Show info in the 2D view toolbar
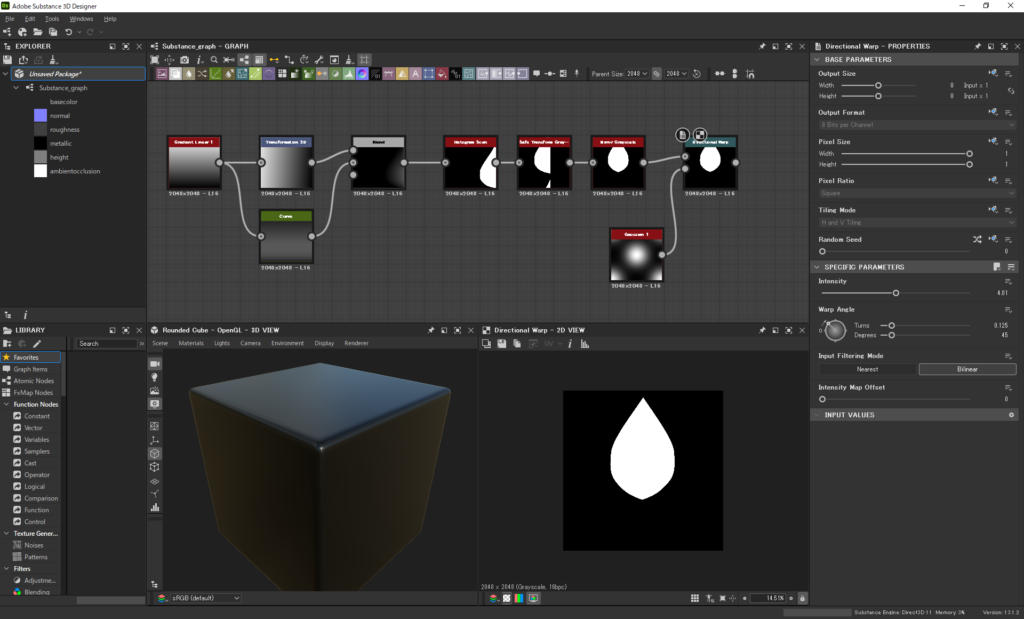This screenshot has height=619, width=1024. point(570,343)
